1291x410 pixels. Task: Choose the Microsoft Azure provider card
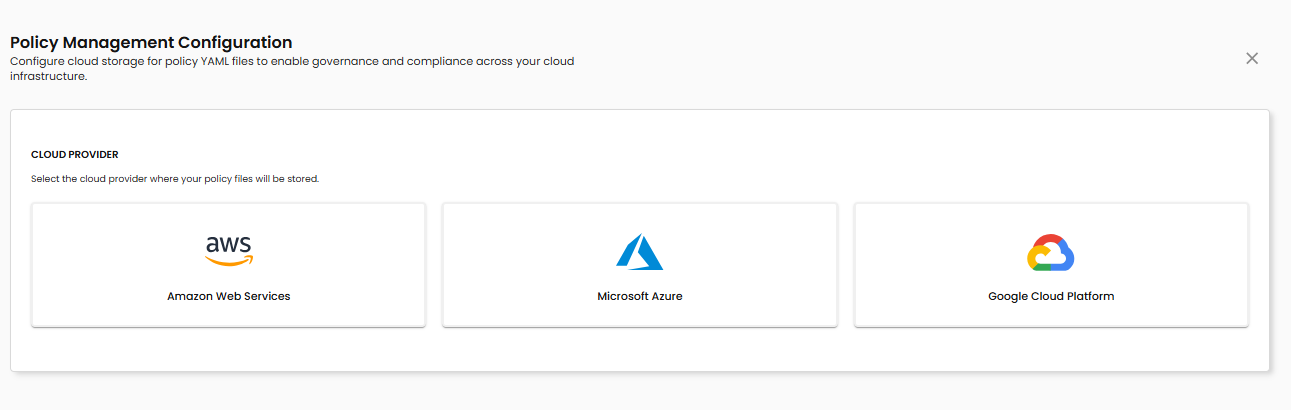[639, 264]
